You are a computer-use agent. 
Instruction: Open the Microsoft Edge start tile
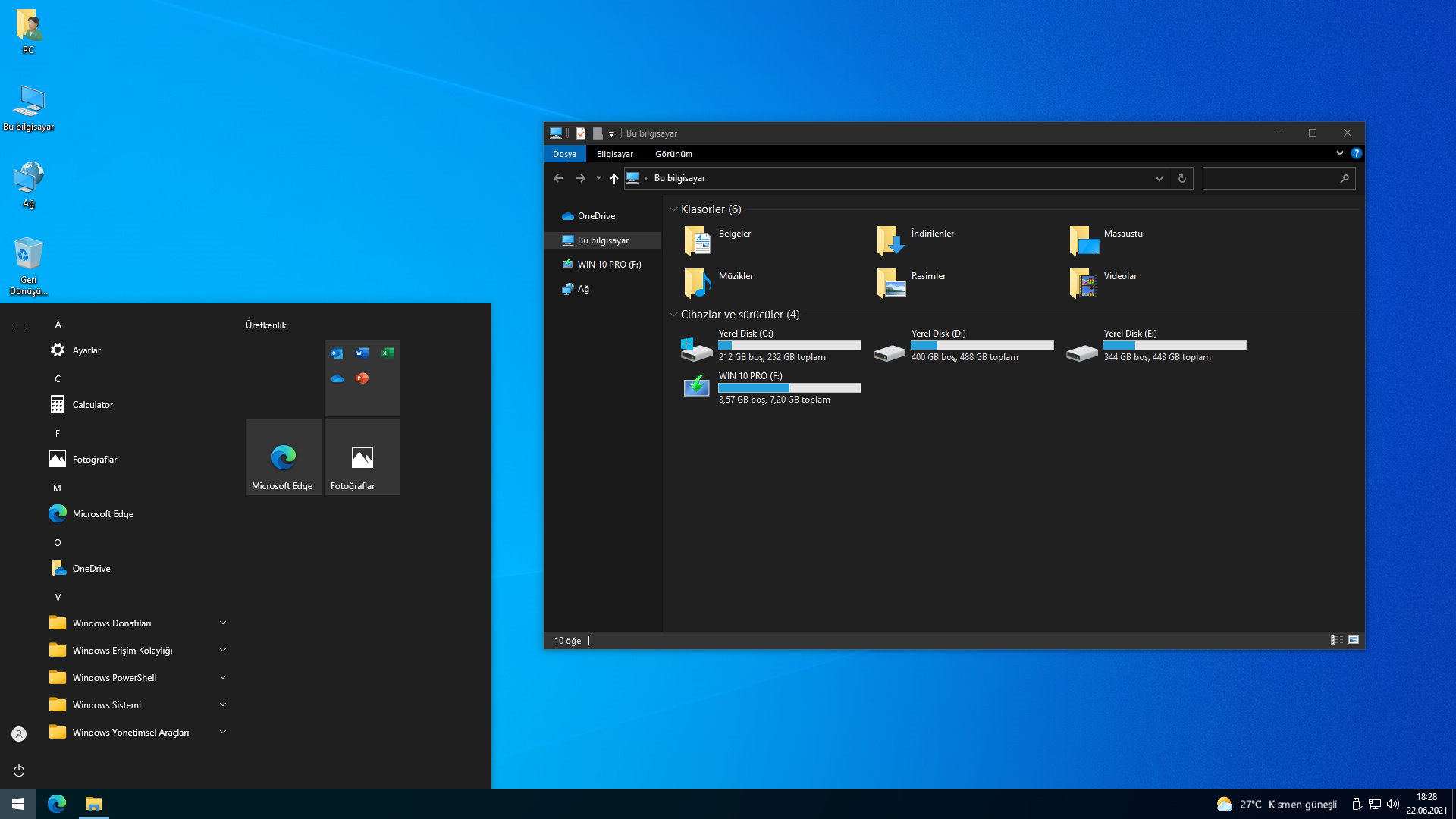[x=284, y=457]
